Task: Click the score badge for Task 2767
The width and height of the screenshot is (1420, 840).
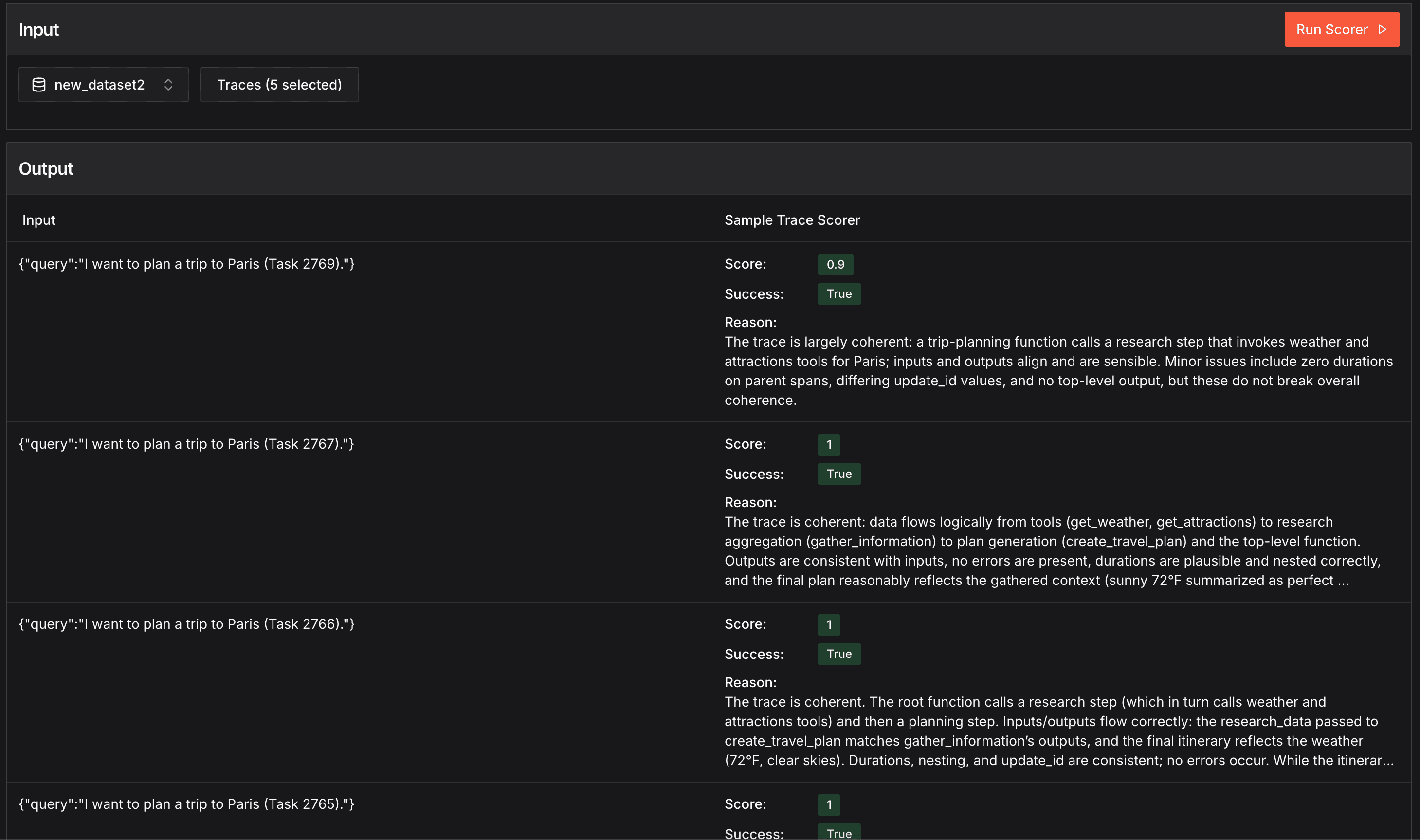Action: click(829, 444)
